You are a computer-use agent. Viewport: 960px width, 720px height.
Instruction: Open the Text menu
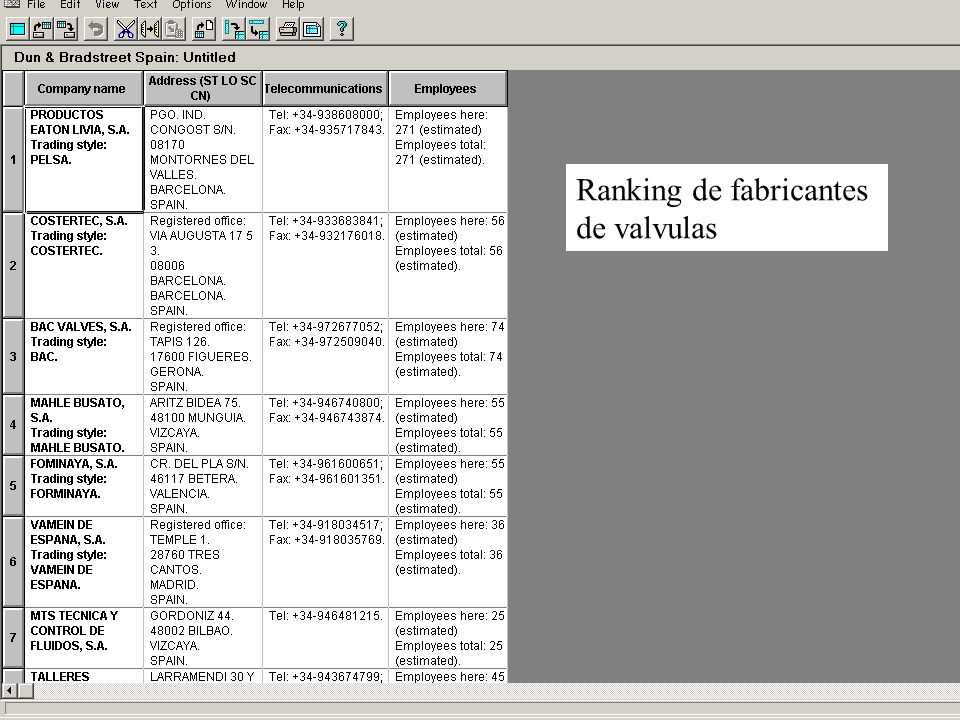click(146, 4)
